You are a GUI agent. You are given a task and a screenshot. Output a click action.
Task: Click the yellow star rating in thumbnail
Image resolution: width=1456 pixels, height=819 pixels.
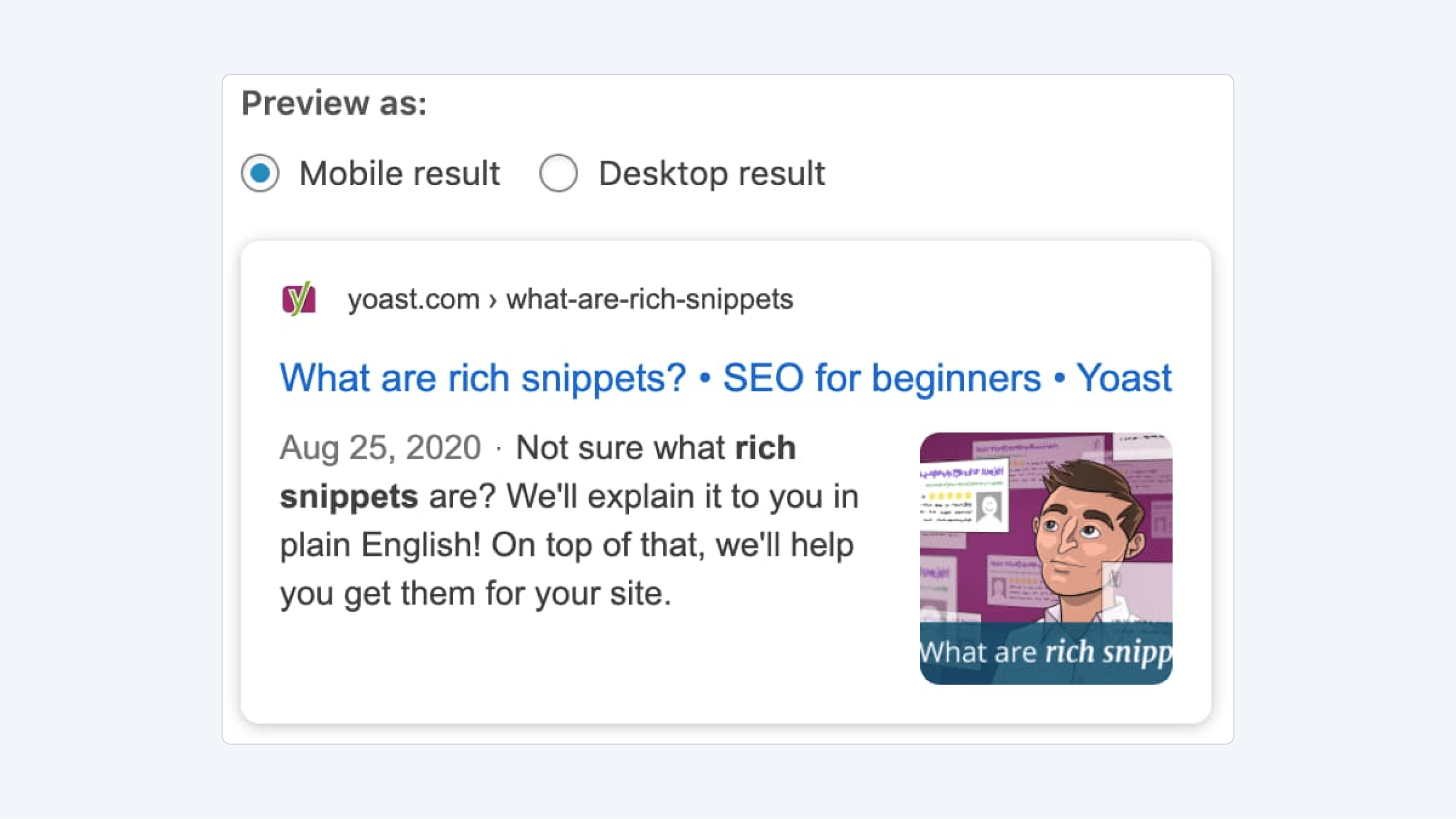[x=950, y=496]
